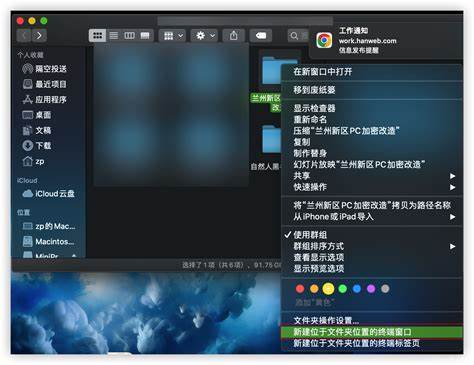Open AirDrop (隔空投送) in sidebar

(x=44, y=69)
